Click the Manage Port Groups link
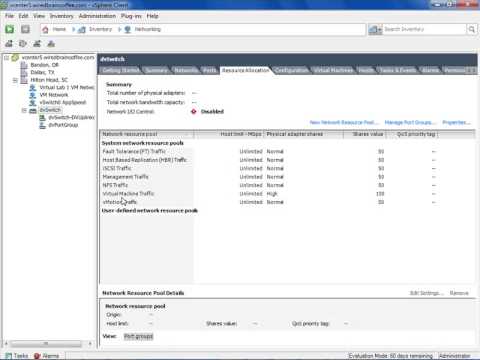This screenshot has width=480, height=360. click(410, 122)
